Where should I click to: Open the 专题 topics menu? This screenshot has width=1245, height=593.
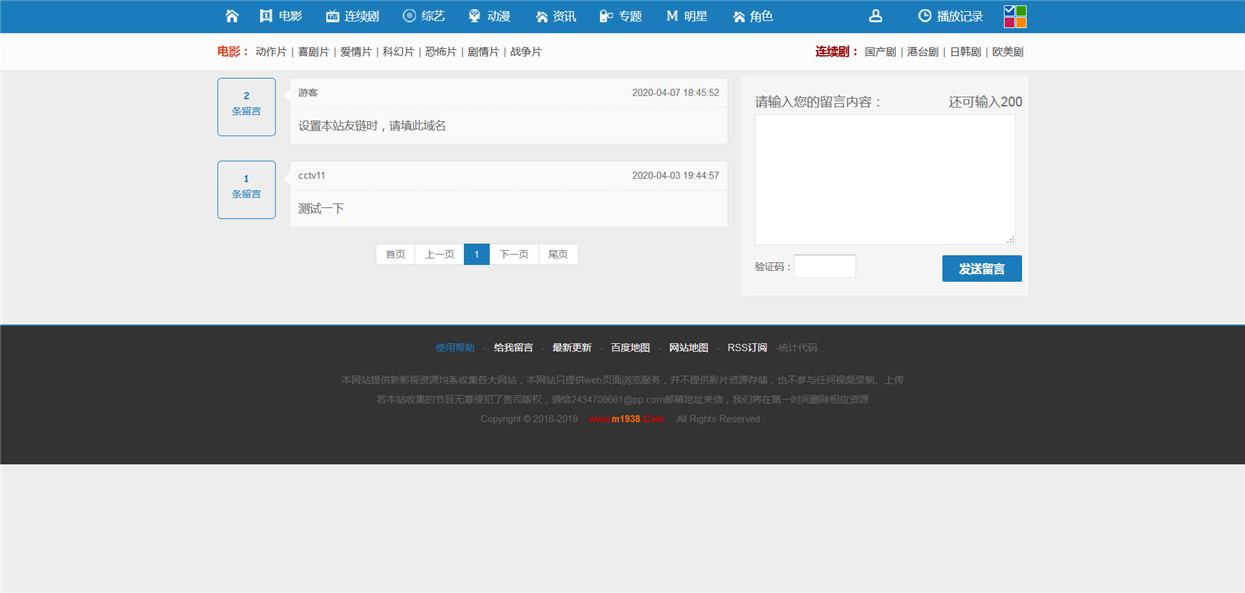coord(620,16)
